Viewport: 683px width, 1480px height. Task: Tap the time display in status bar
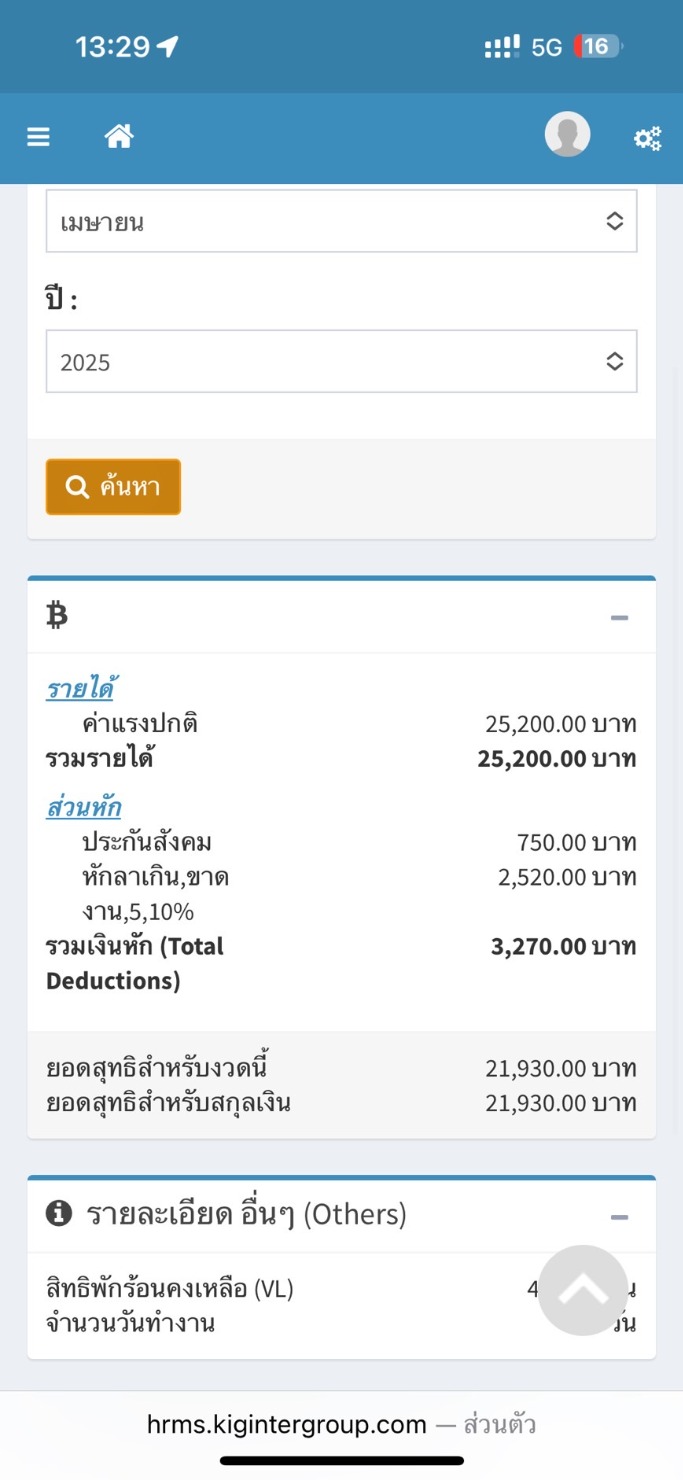pyautogui.click(x=112, y=47)
